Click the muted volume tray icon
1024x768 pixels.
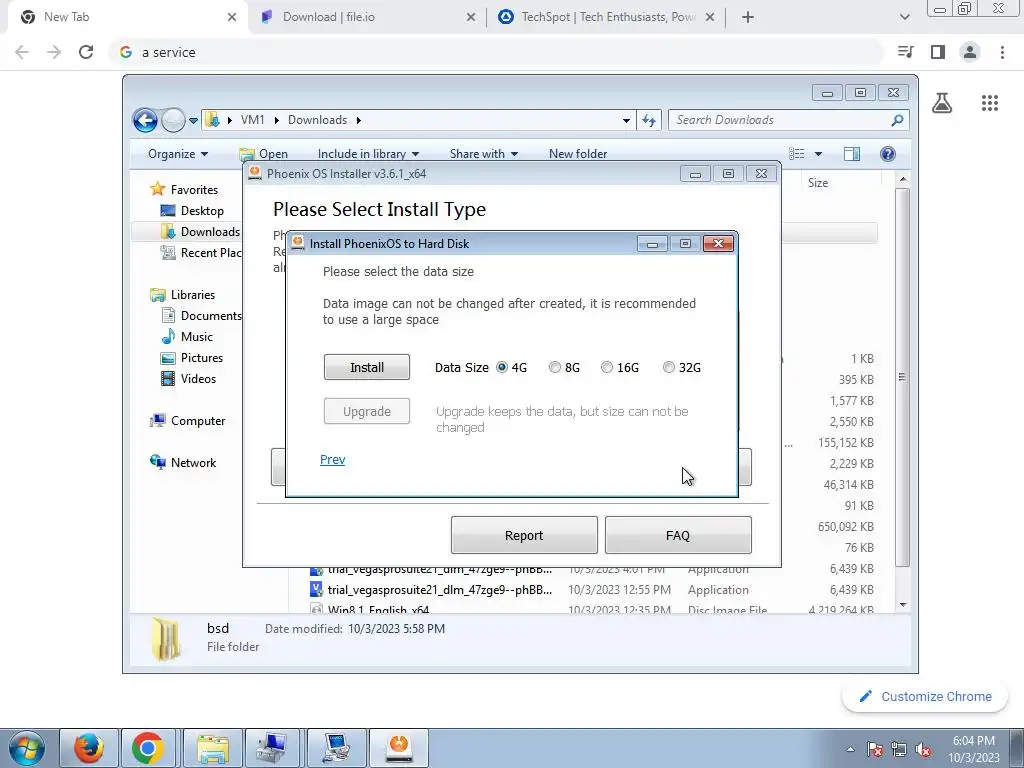click(x=923, y=750)
